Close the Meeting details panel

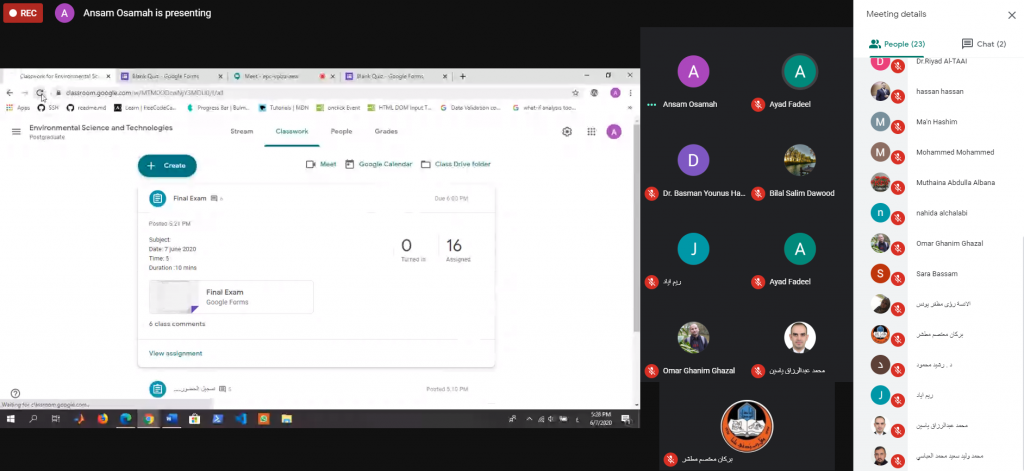pyautogui.click(x=1010, y=14)
